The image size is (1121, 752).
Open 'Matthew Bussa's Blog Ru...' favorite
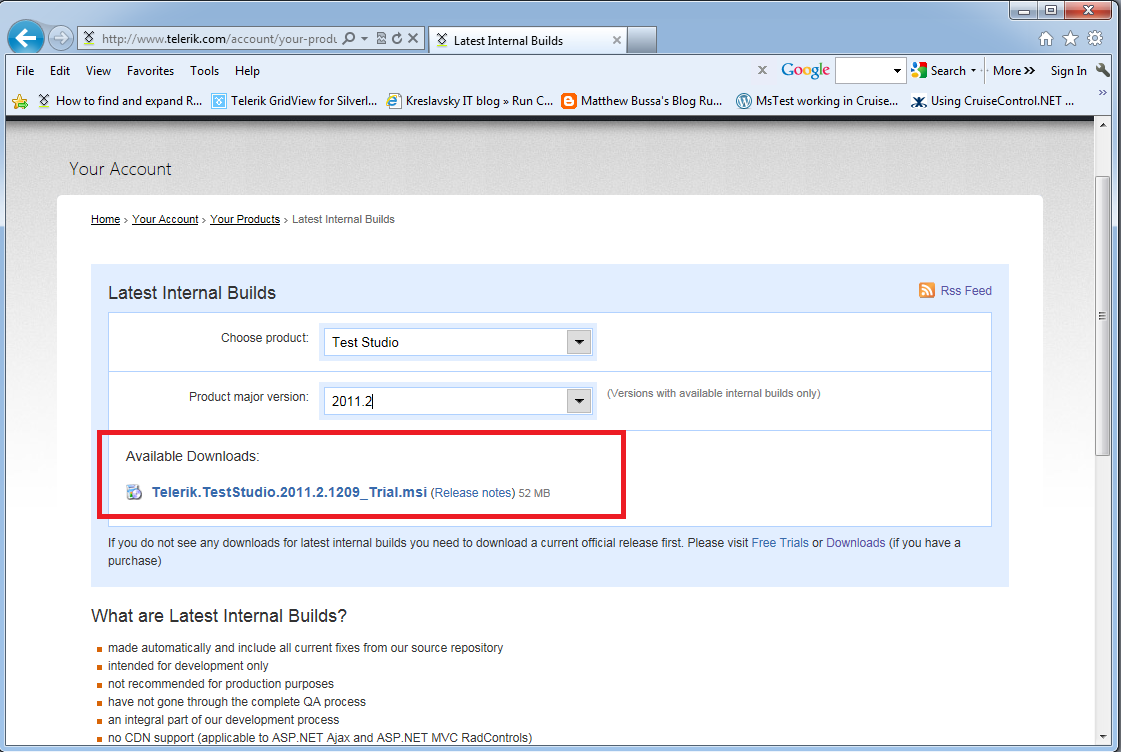[643, 102]
